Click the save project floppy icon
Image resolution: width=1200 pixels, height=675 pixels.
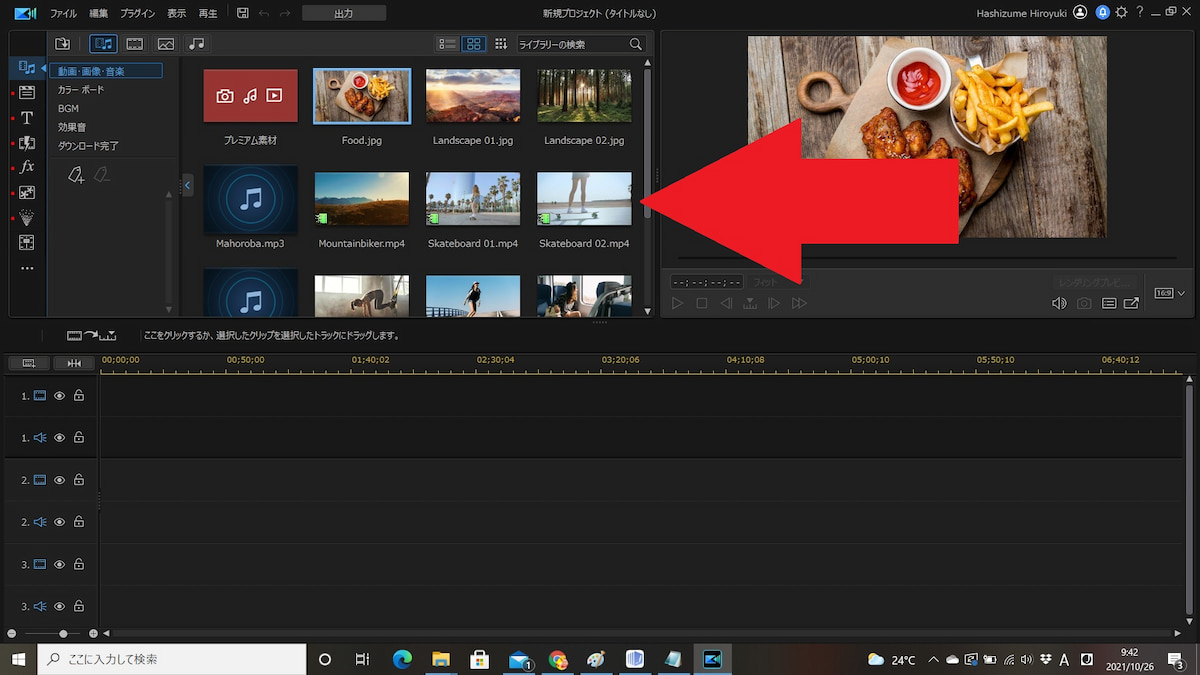242,13
